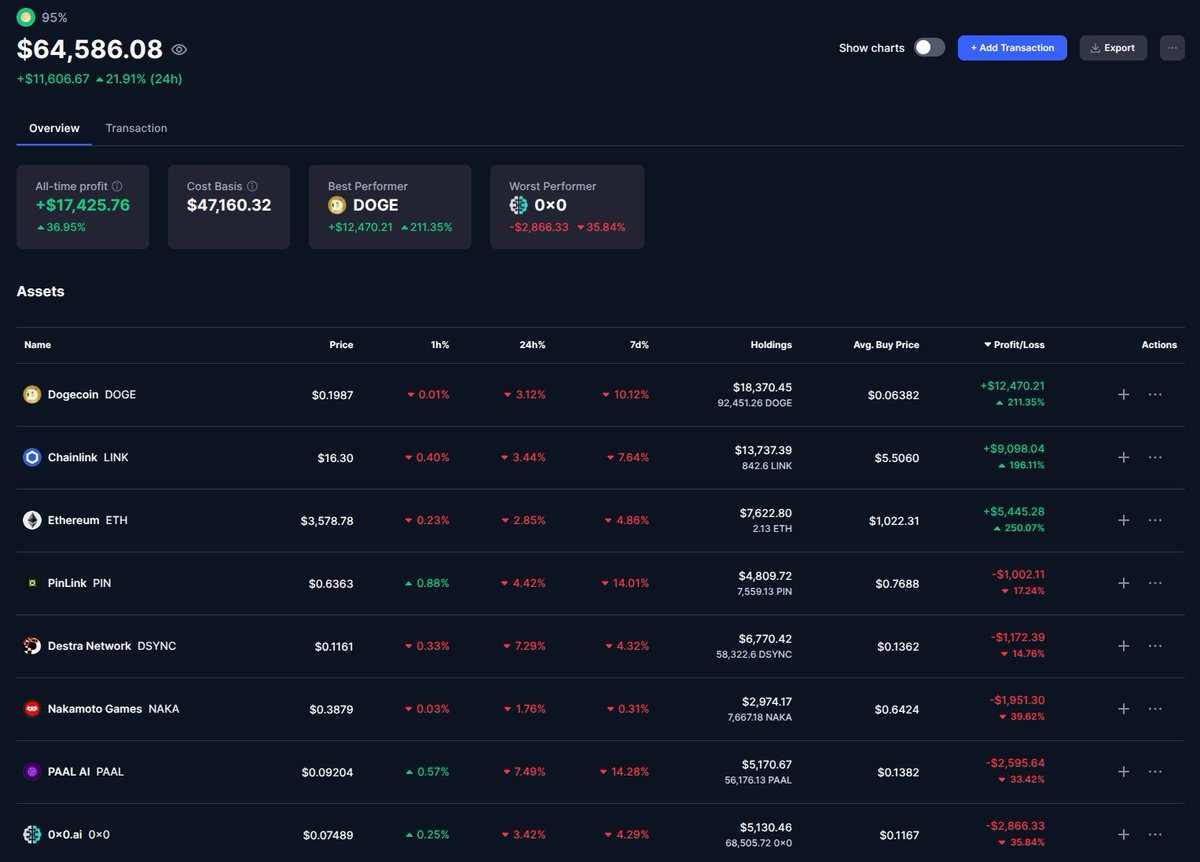The image size is (1200, 862).
Task: Open the Nakamoto Games NAKA asset name
Action: coord(114,709)
